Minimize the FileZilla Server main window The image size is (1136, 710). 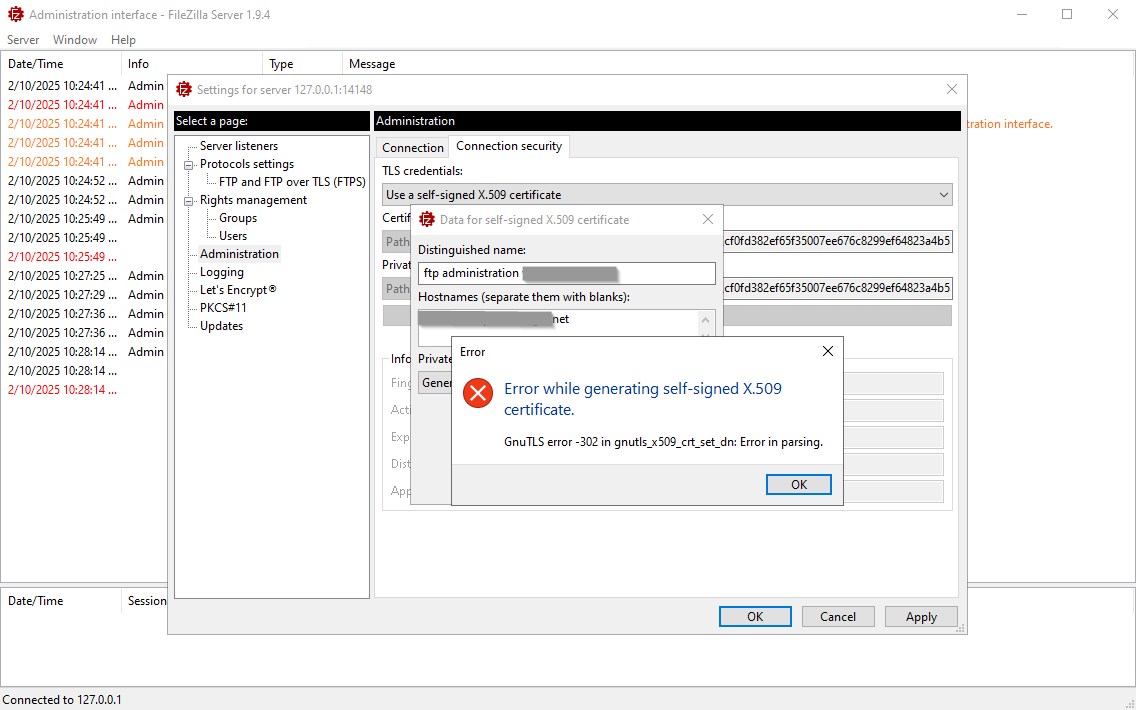1022,14
